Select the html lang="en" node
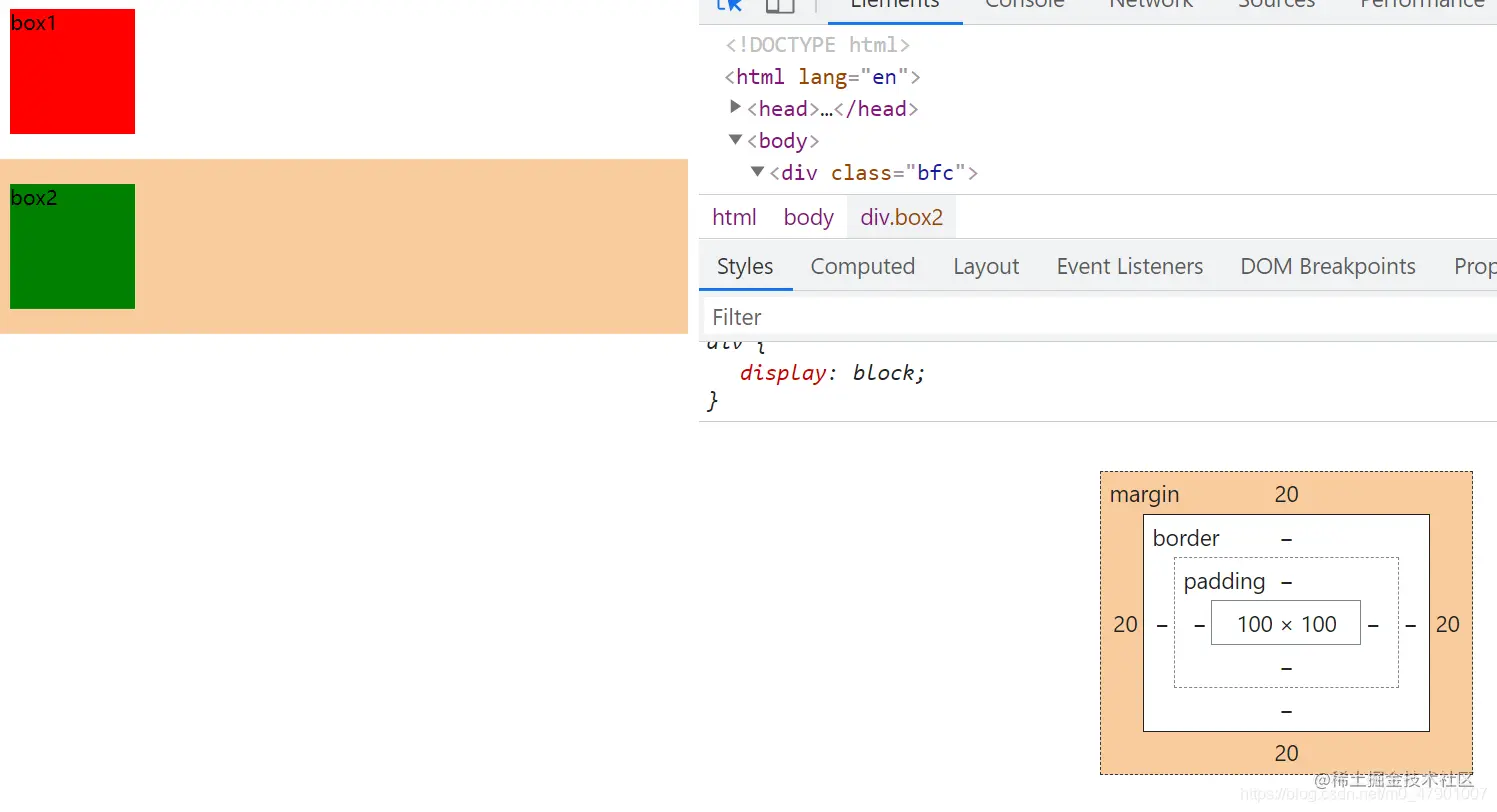 coord(822,77)
